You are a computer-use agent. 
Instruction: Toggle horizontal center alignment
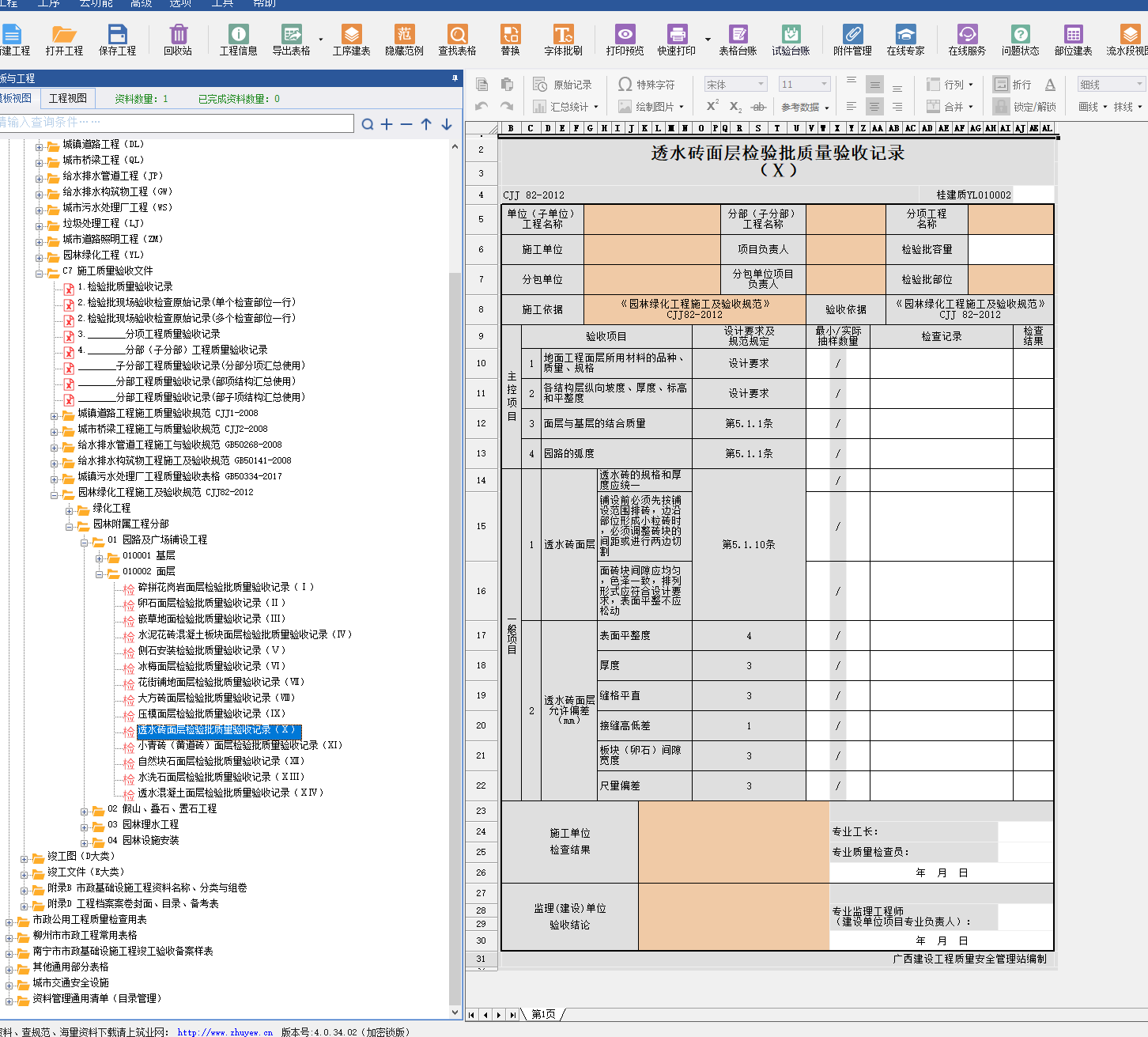click(x=874, y=106)
